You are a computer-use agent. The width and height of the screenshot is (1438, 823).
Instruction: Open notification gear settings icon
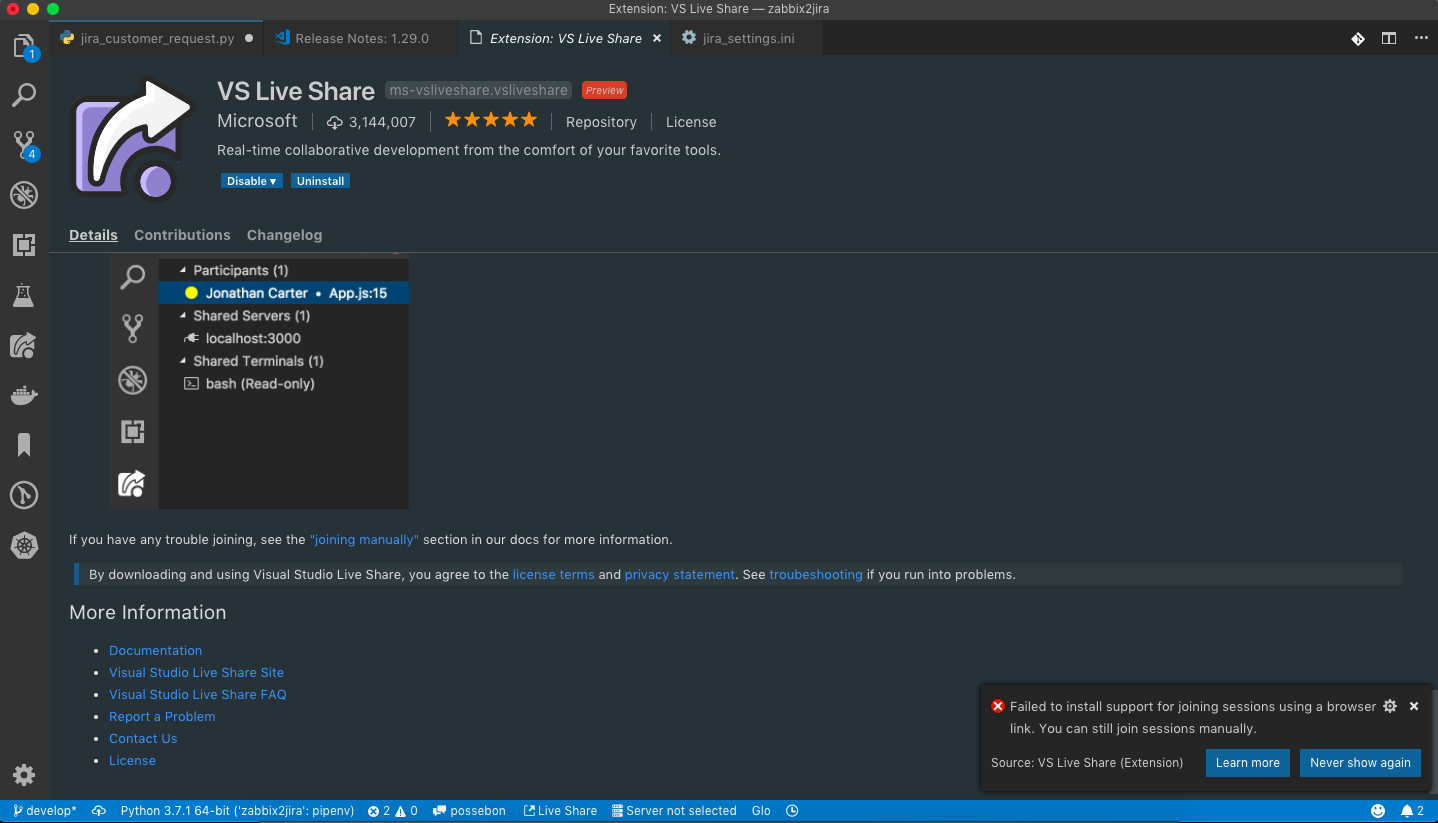pos(1390,706)
